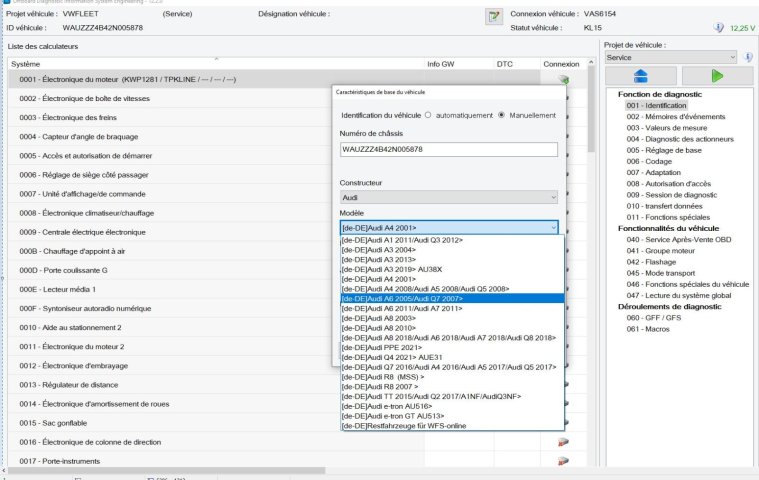Choose Audi e-tron GT AU513> option
Viewport: 759px width, 480px height.
[x=453, y=416]
